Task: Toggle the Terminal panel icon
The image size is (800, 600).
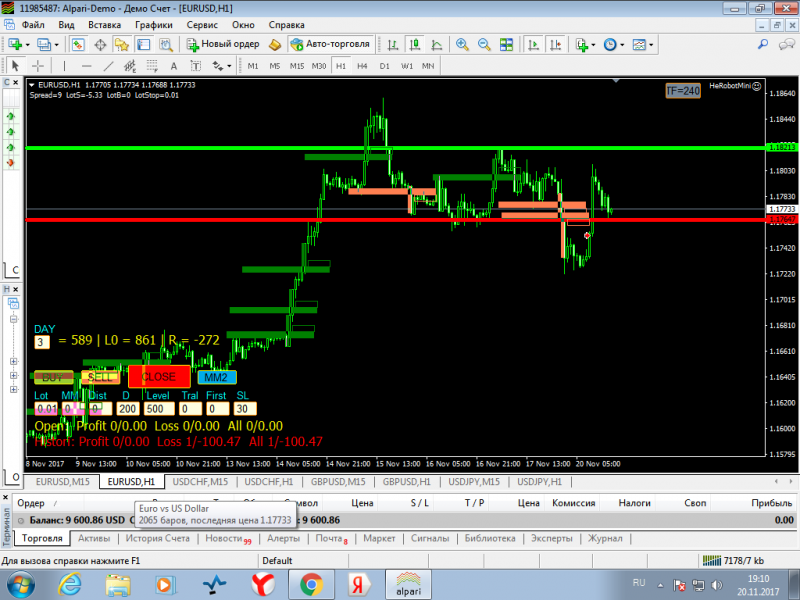Action: [x=144, y=45]
